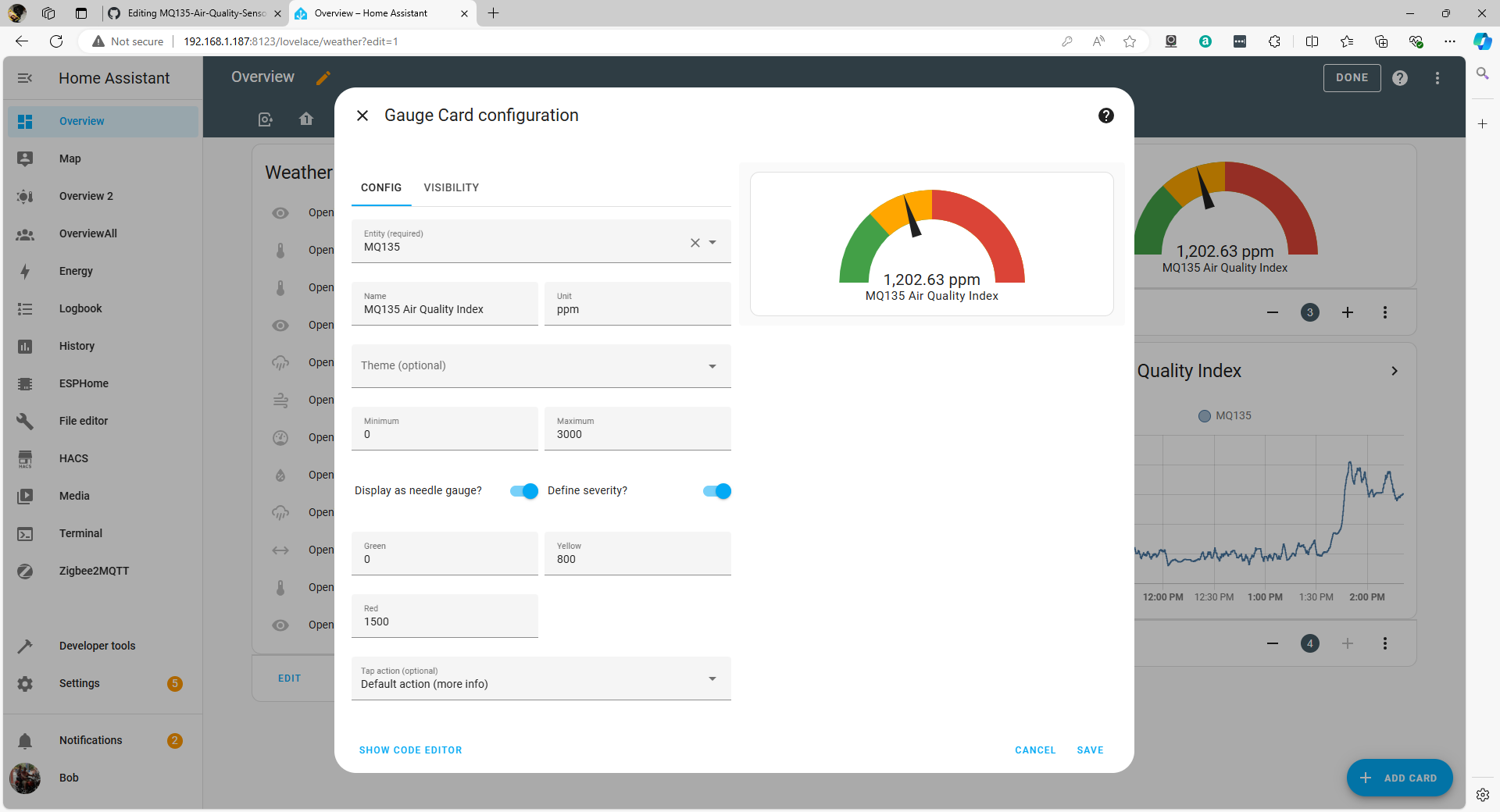This screenshot has height=812, width=1500.
Task: Collapse the Home Assistant sidebar
Action: [25, 78]
